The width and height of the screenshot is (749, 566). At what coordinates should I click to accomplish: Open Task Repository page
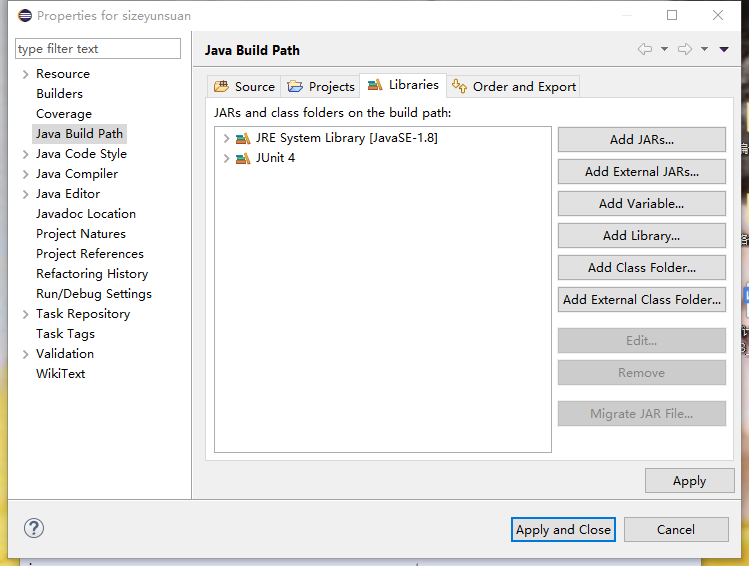(x=83, y=314)
